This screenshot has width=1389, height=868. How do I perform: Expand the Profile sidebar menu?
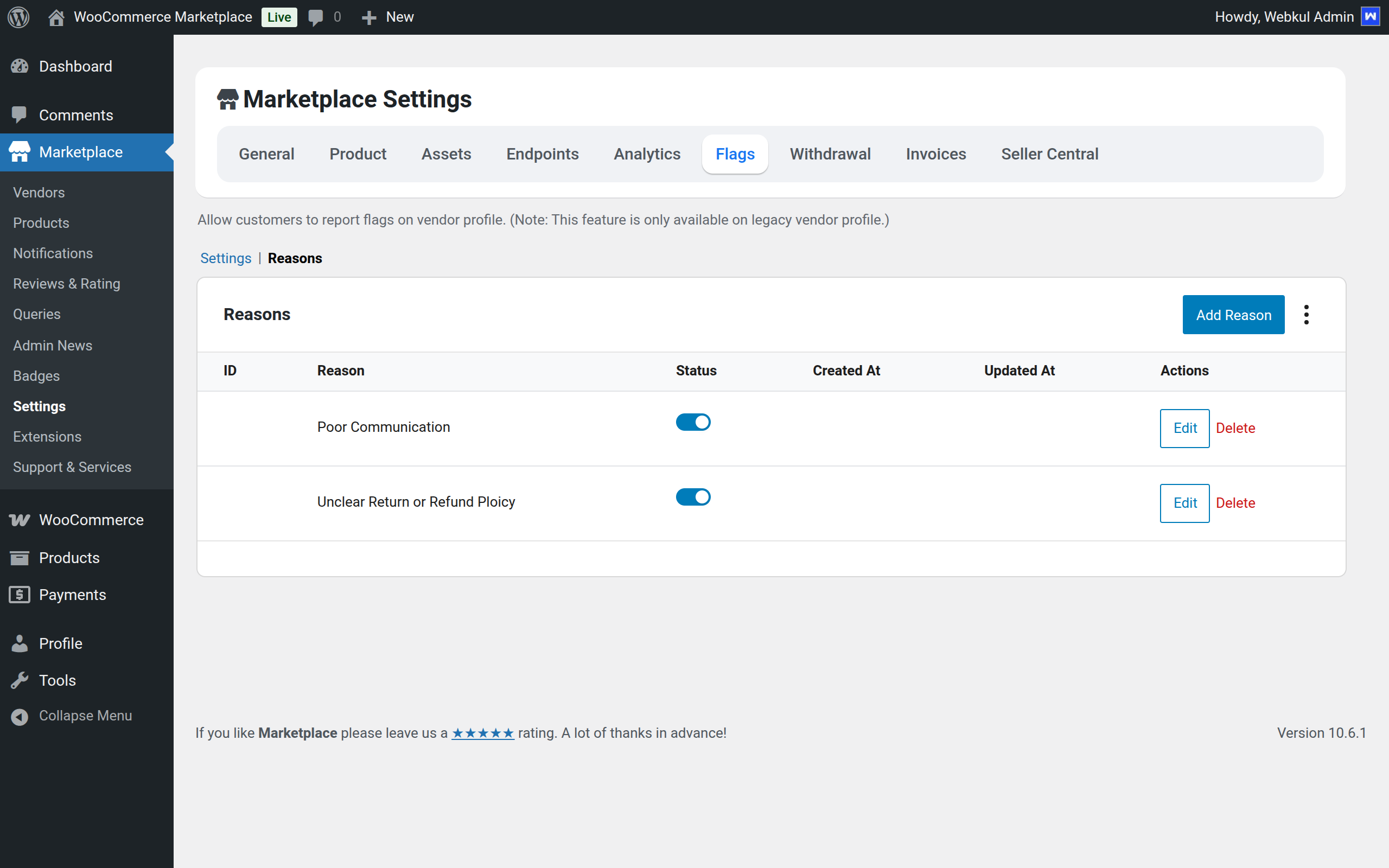(x=60, y=643)
